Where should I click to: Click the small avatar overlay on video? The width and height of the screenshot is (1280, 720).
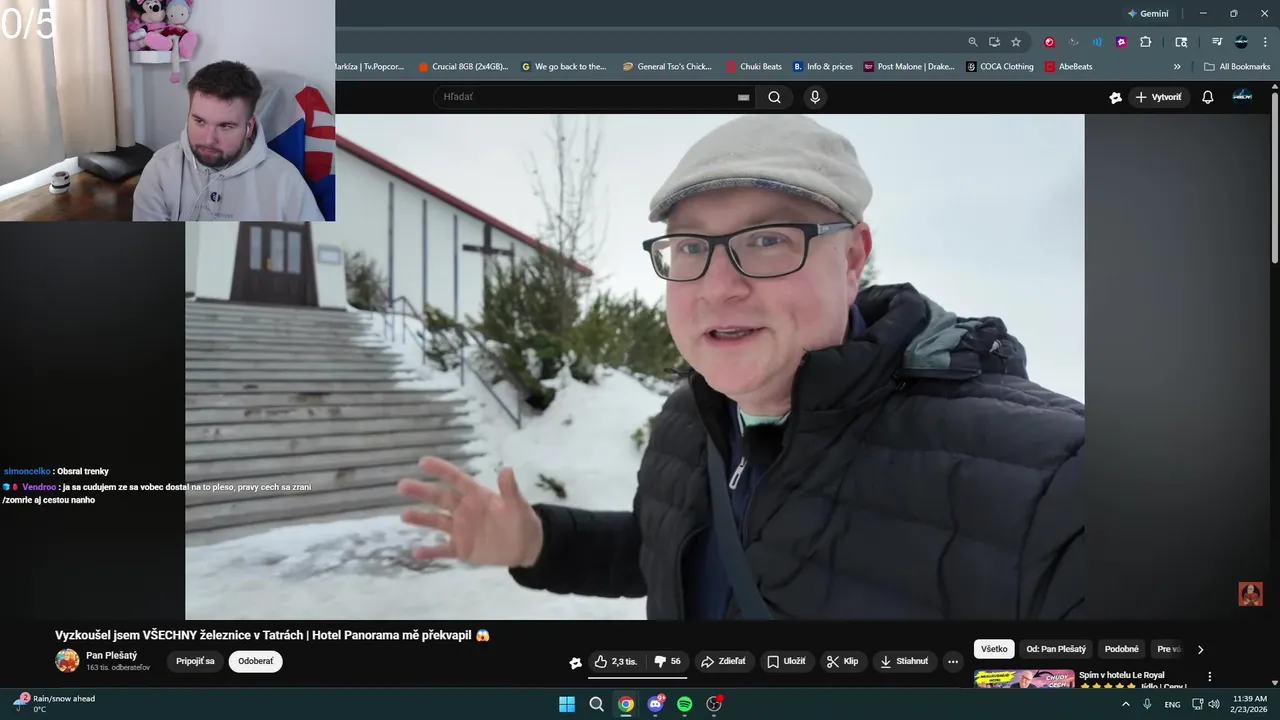[x=1250, y=594]
